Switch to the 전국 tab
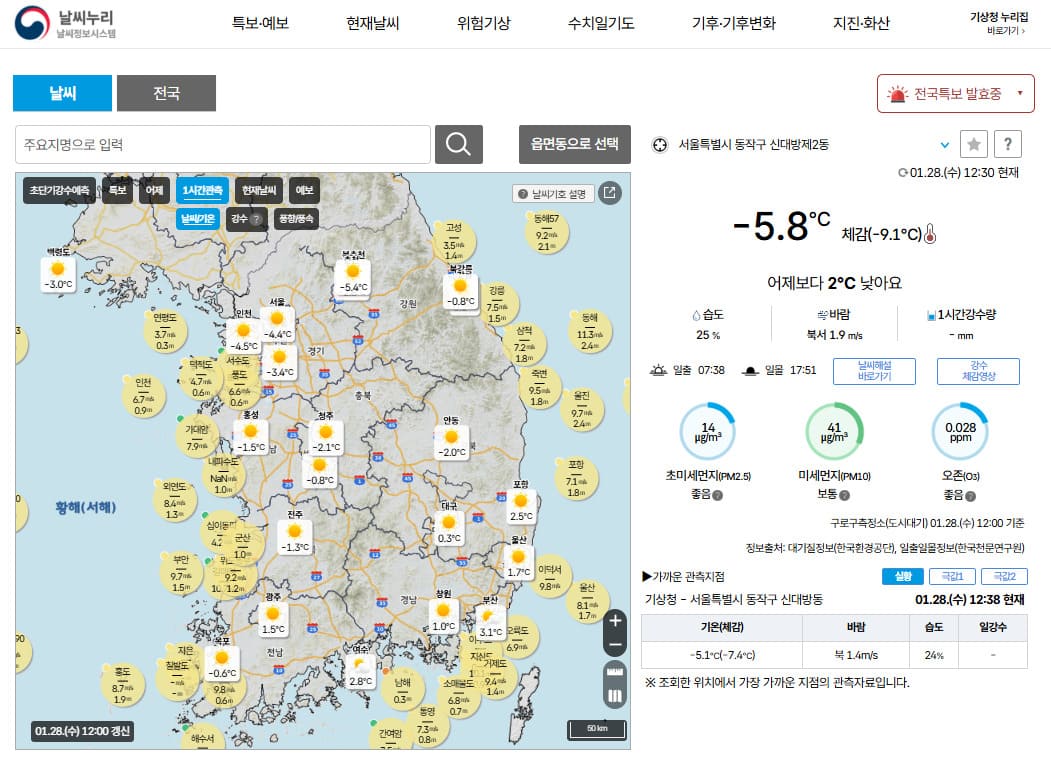 tap(166, 92)
